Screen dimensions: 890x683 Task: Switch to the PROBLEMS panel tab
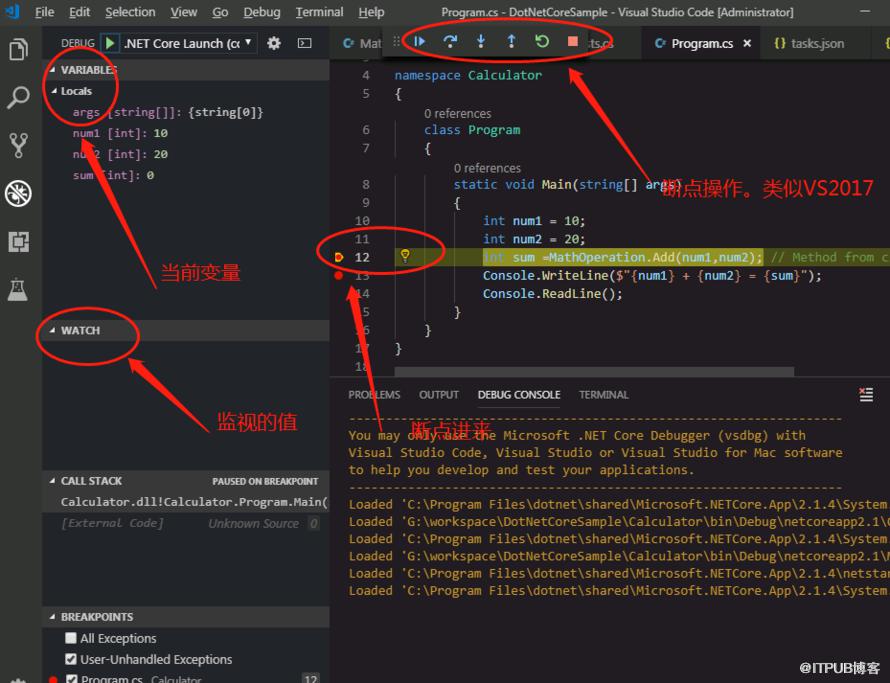coord(374,395)
